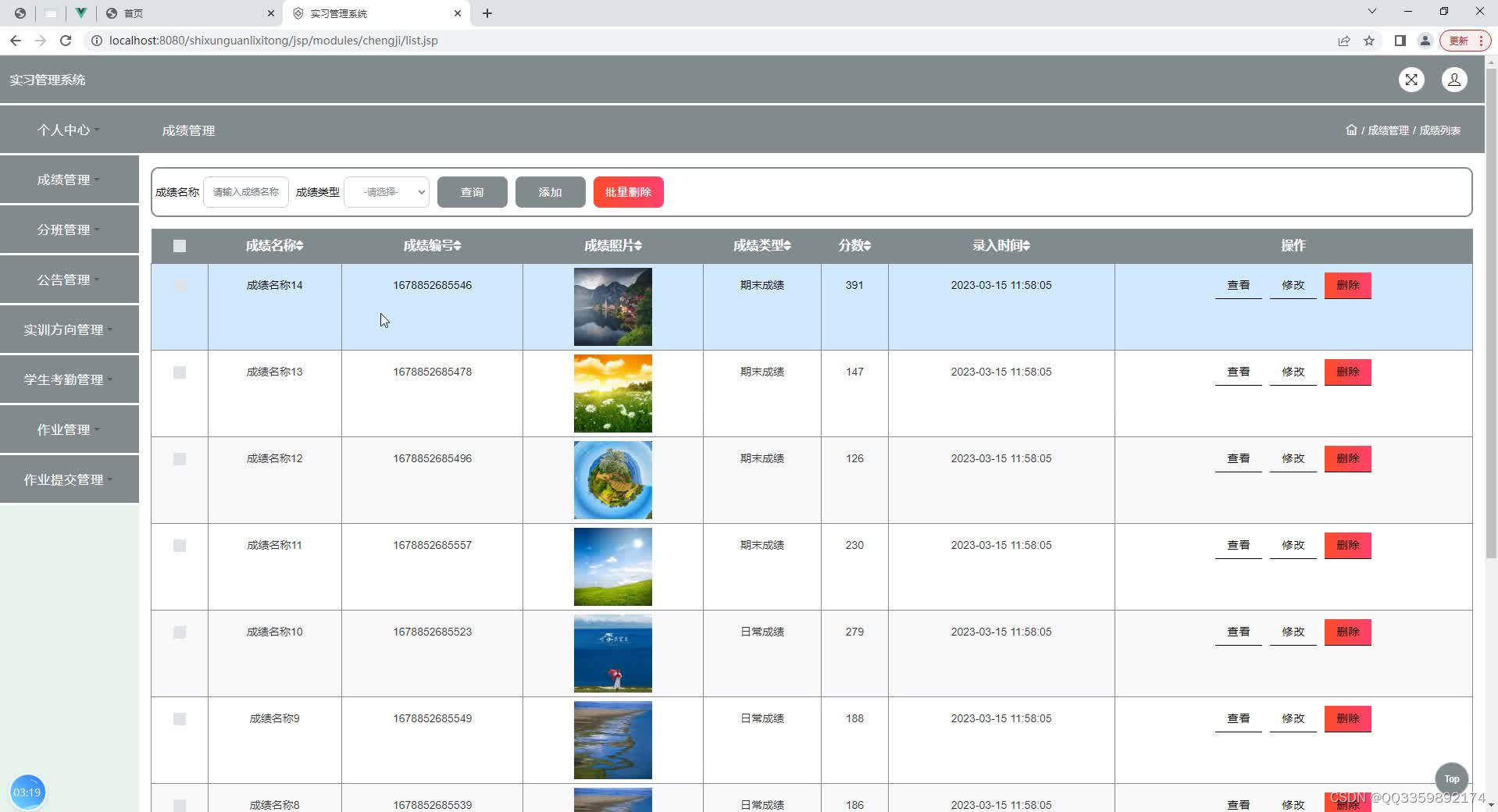Viewport: 1498px width, 812px height.
Task: Open a new browser tab
Action: (x=487, y=13)
